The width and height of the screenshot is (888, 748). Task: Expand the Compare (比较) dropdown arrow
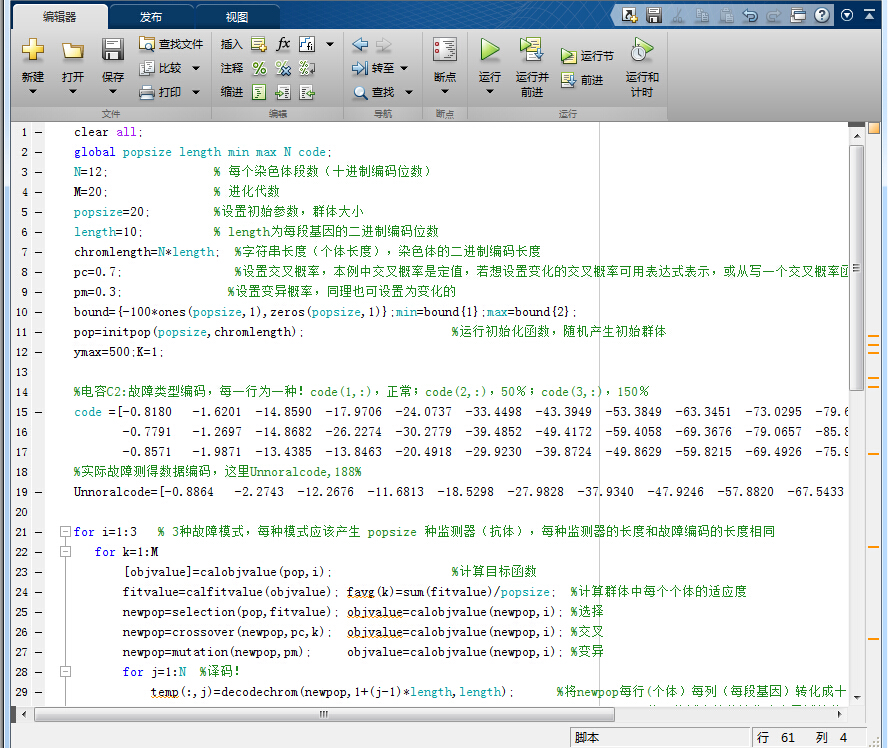196,68
